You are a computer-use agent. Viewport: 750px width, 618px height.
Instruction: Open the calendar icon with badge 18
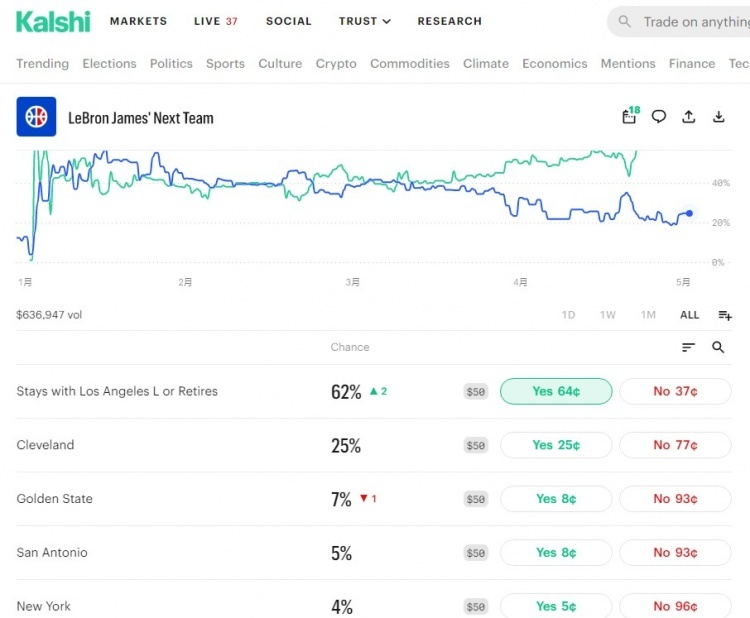tap(630, 116)
